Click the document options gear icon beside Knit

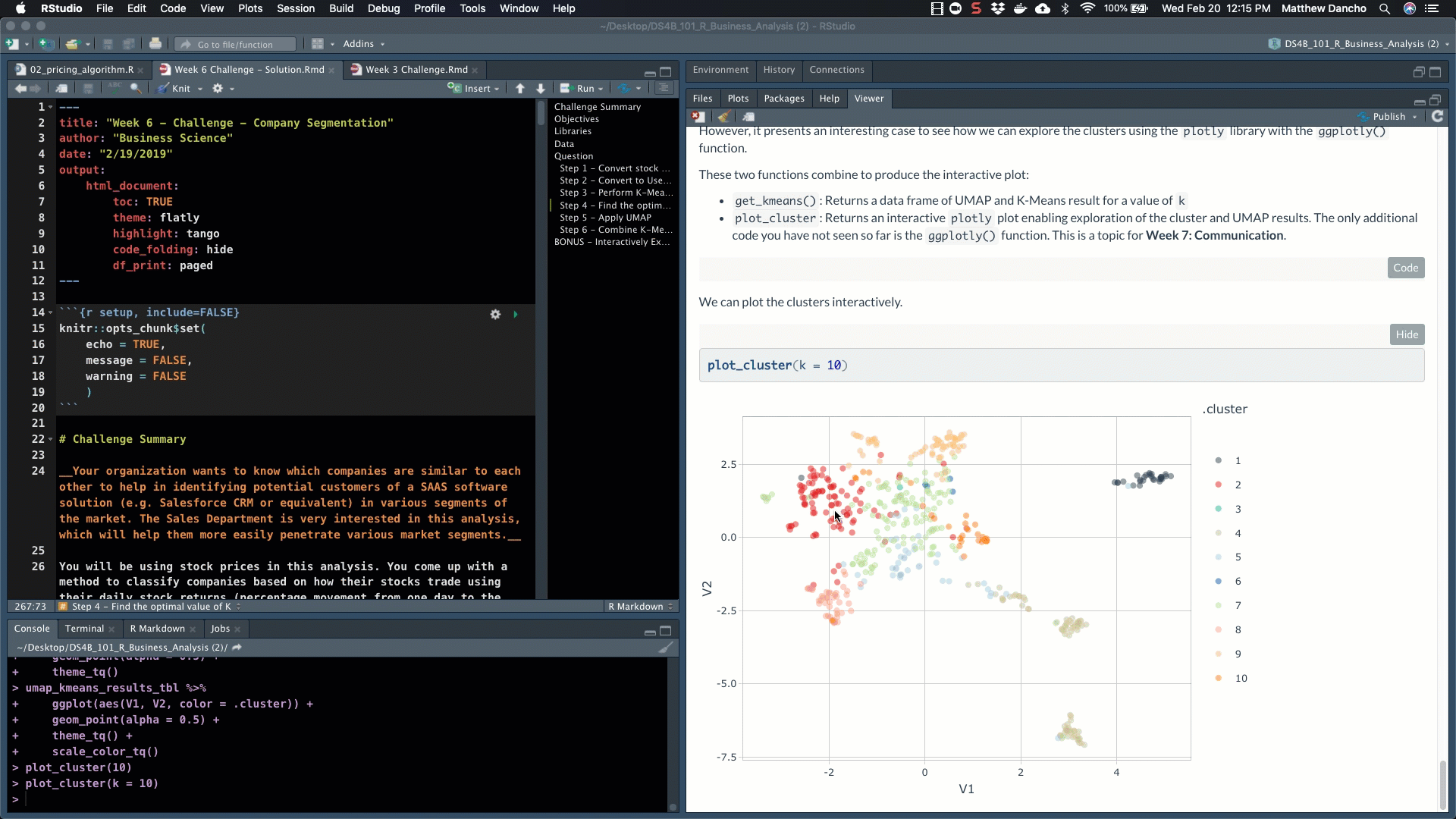pyautogui.click(x=218, y=89)
